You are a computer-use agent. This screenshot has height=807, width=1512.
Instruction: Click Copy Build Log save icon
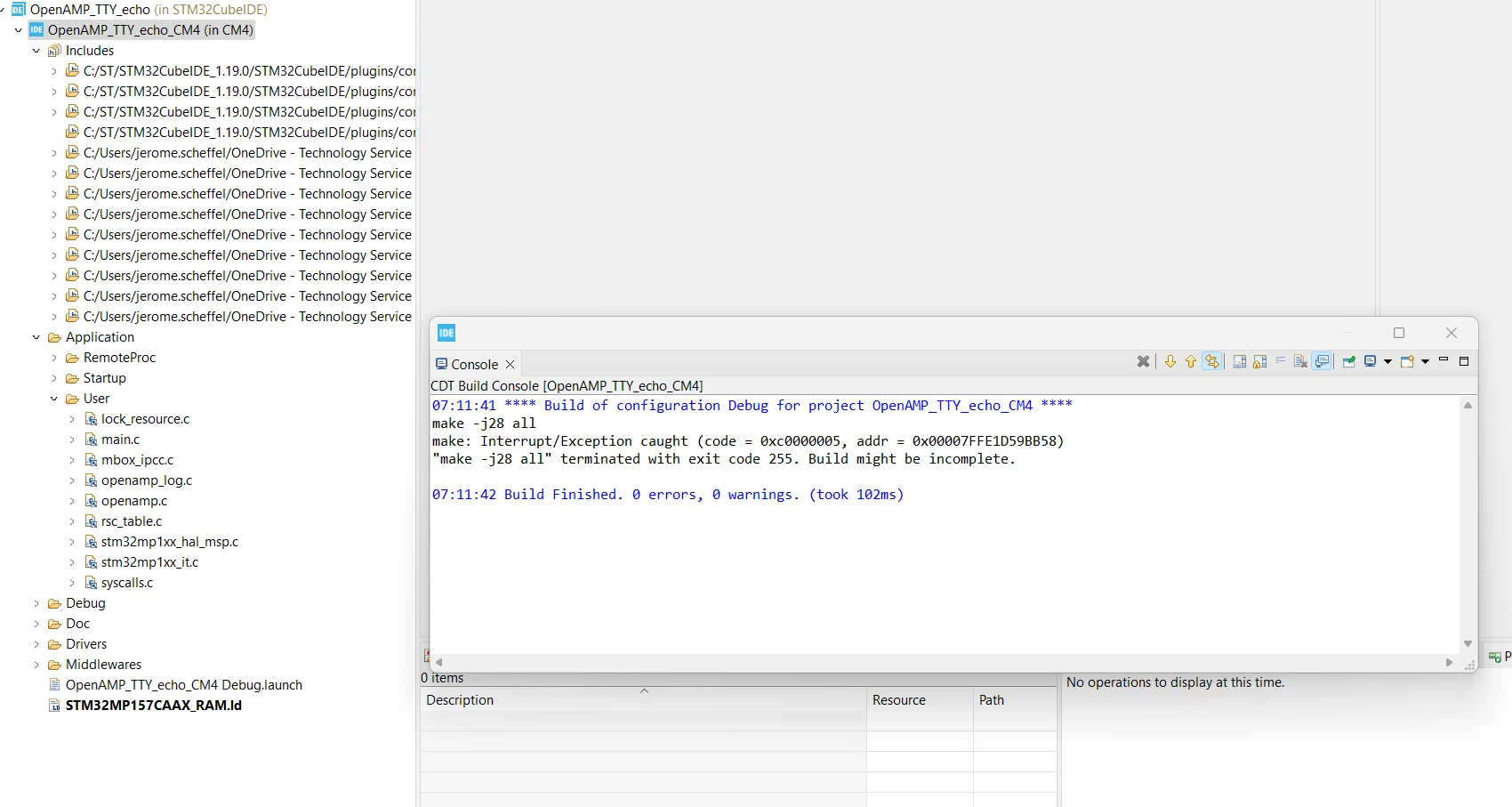(x=1240, y=361)
